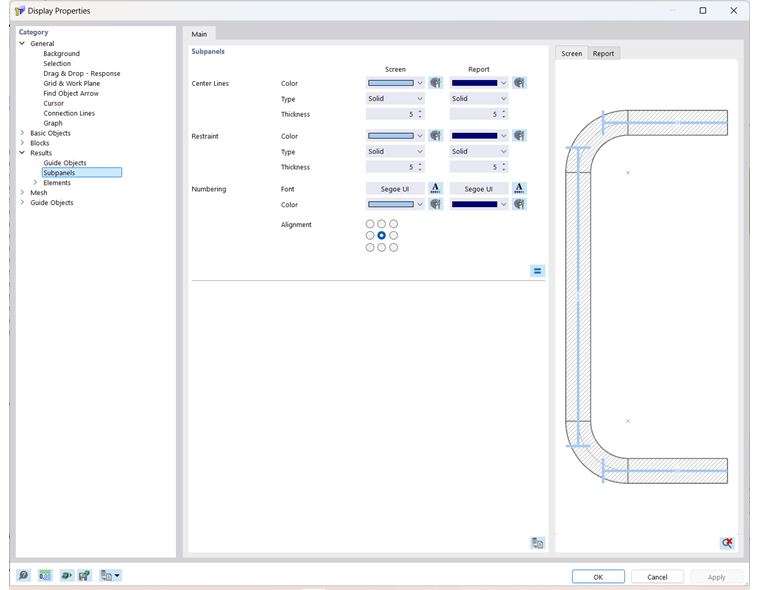
Task: Collapse the General tree category
Action: click(22, 43)
